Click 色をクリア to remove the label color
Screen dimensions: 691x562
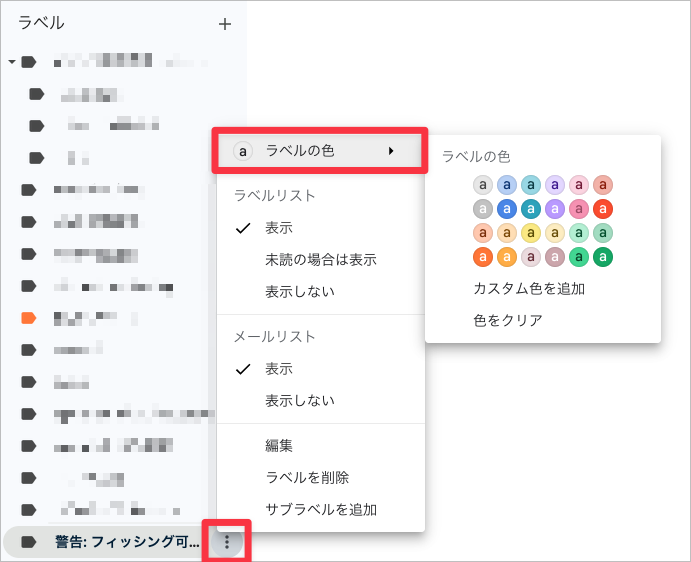point(508,321)
